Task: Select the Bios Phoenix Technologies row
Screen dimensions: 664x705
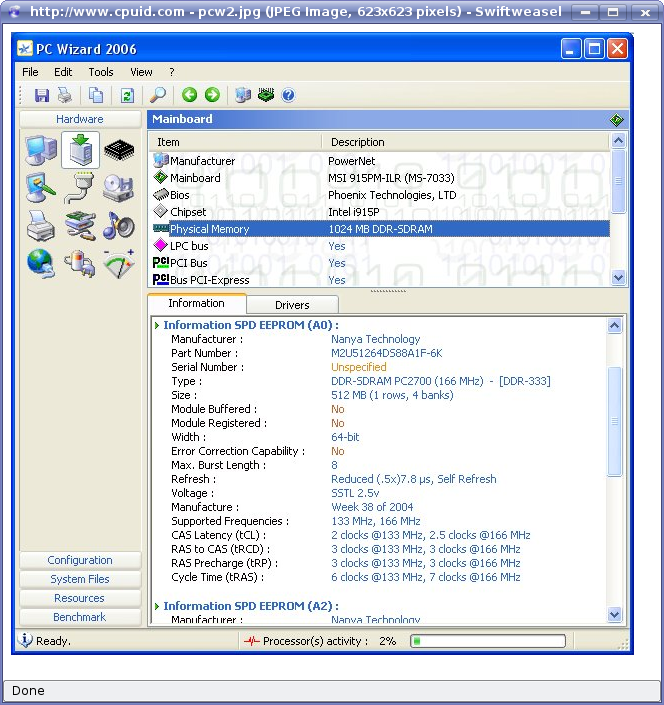Action: [x=379, y=195]
